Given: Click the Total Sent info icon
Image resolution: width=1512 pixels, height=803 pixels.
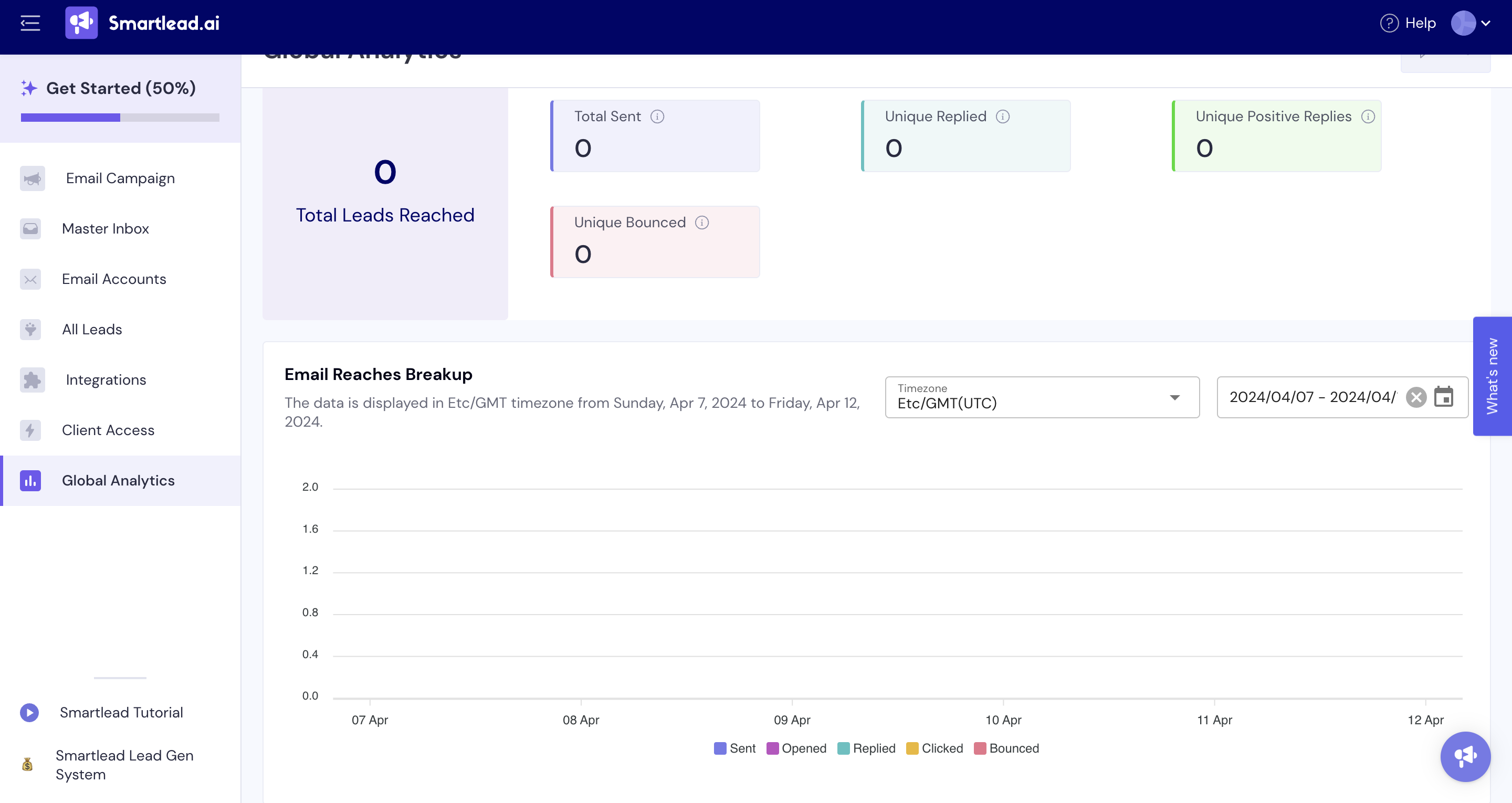Looking at the screenshot, I should pos(657,117).
